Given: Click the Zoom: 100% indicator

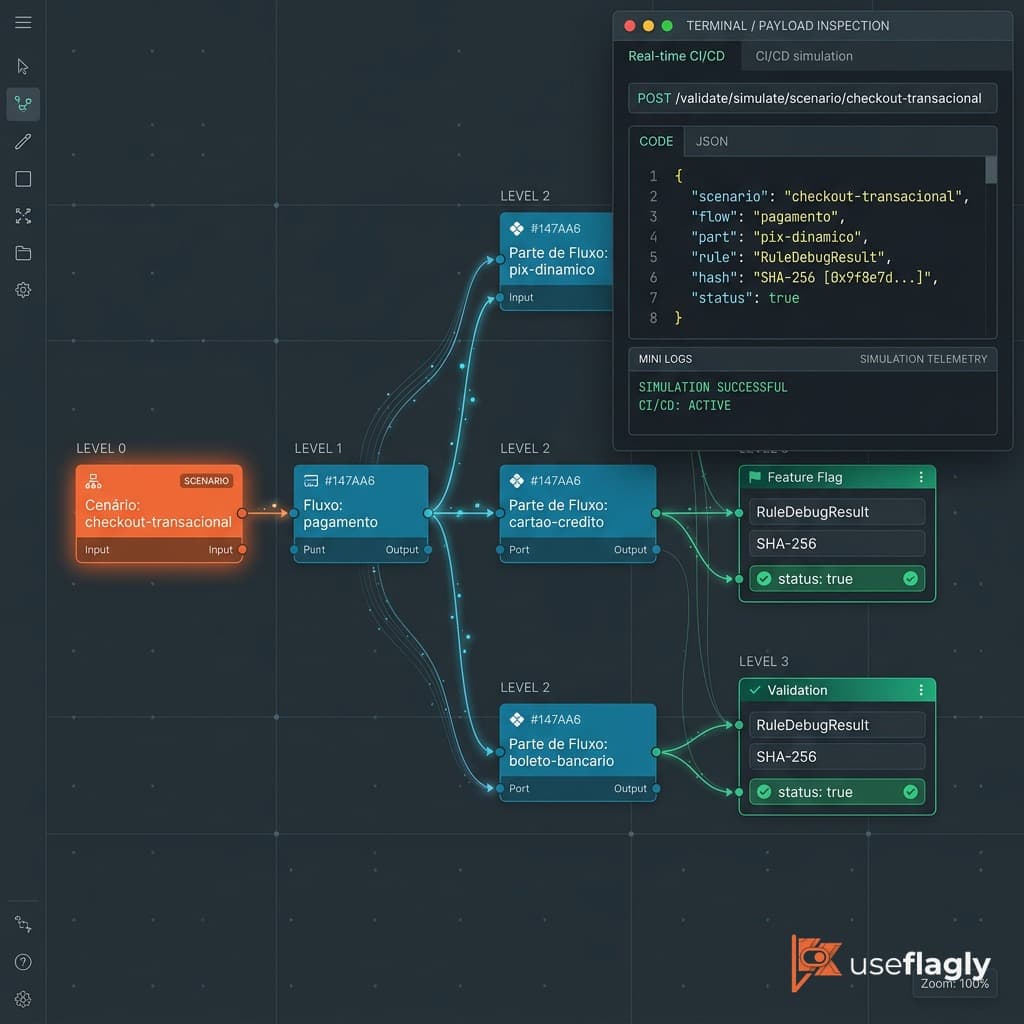Looking at the screenshot, I should coord(955,984).
